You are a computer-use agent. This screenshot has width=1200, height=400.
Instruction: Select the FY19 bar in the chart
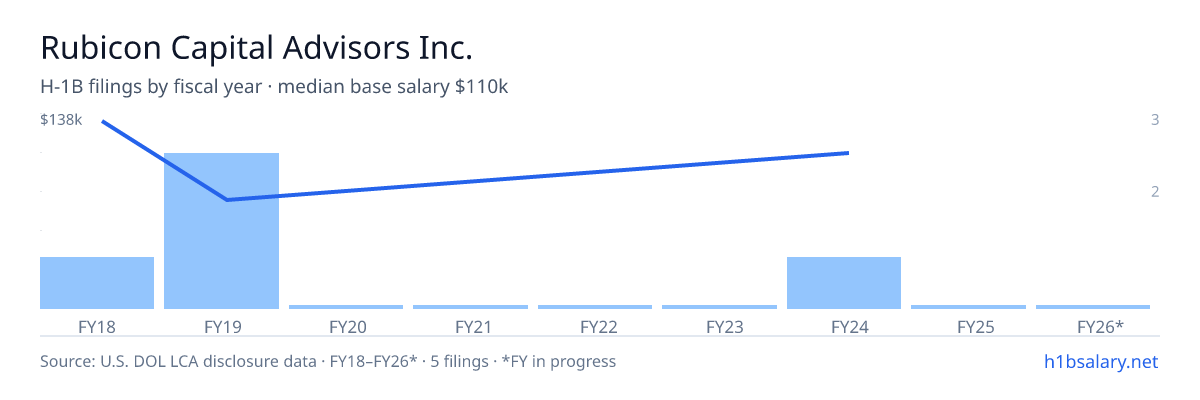221,231
